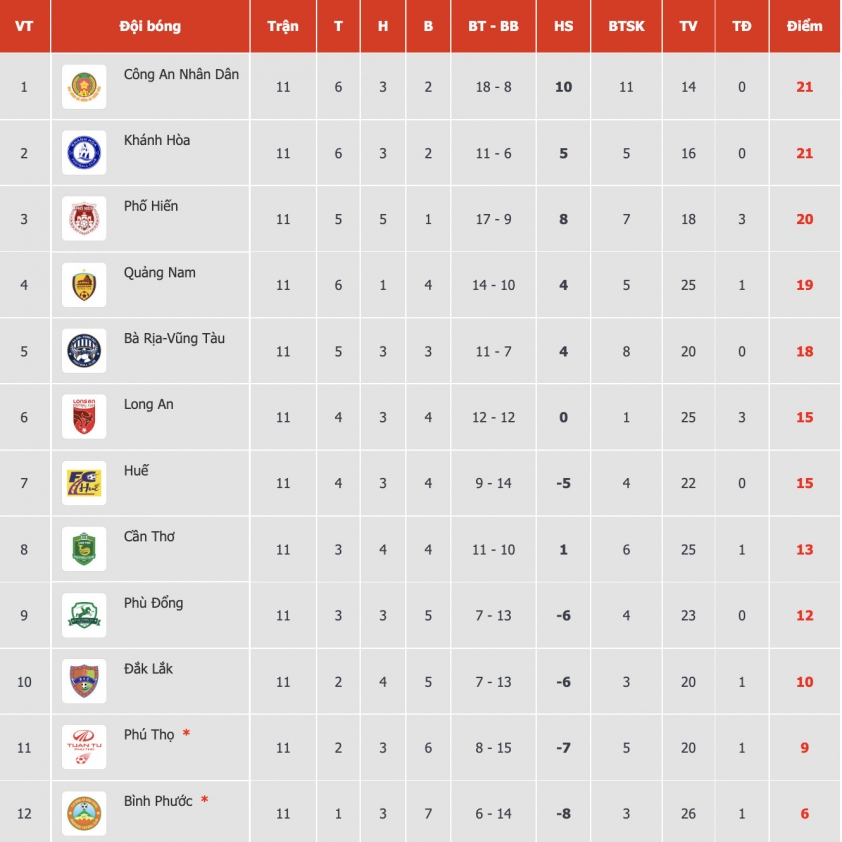Click the Đội bóng column header
This screenshot has width=842, height=842.
[150, 26]
